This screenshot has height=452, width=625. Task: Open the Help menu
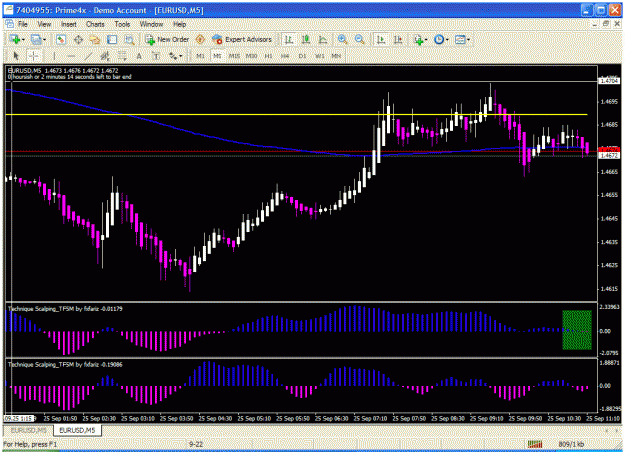click(x=180, y=24)
